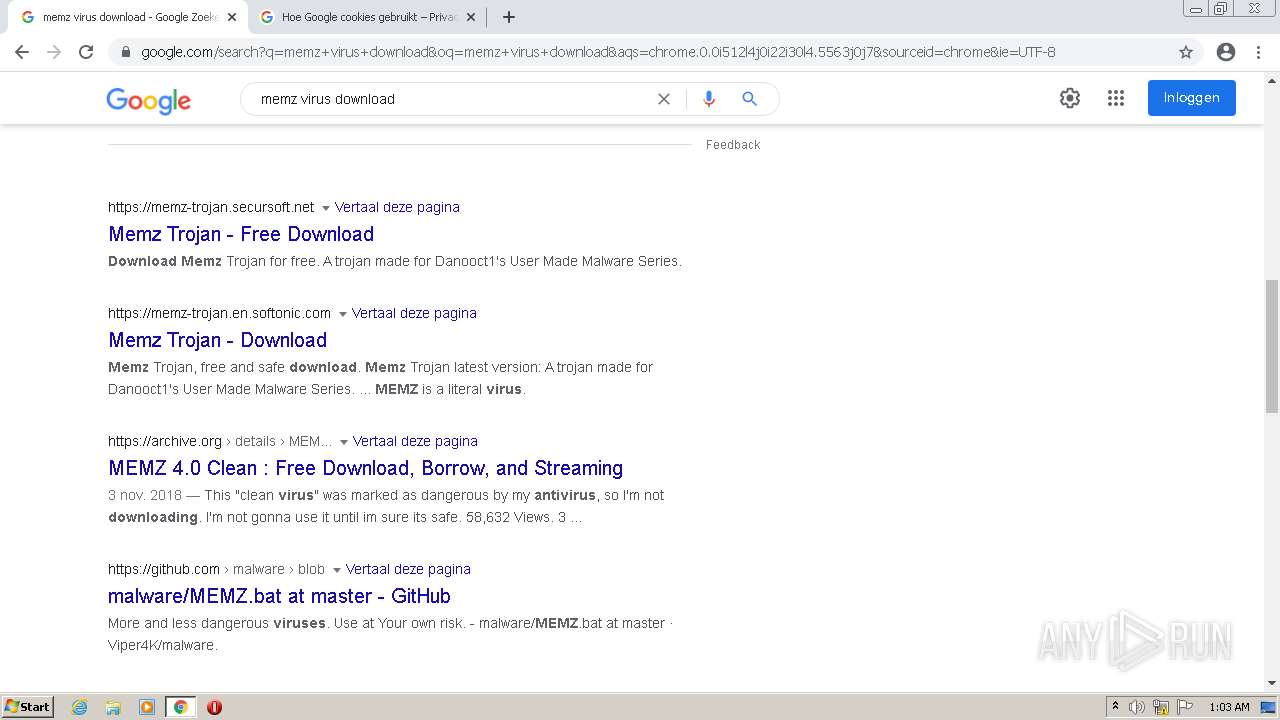The image size is (1280, 720).
Task: Show hidden tray icons arrow
Action: 1115,707
